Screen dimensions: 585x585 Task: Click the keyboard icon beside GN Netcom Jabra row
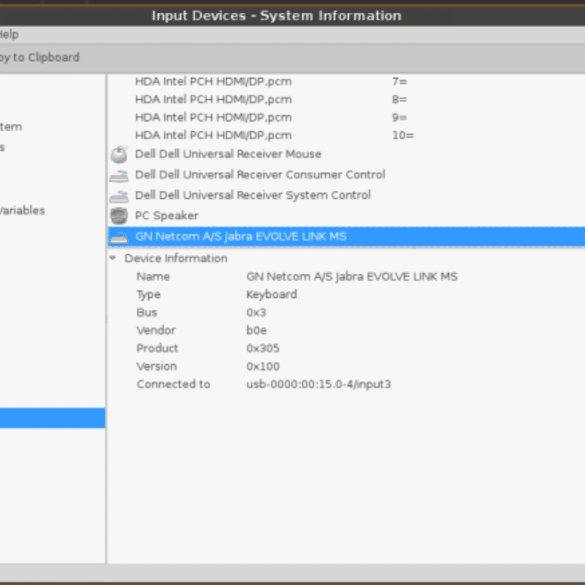119,237
